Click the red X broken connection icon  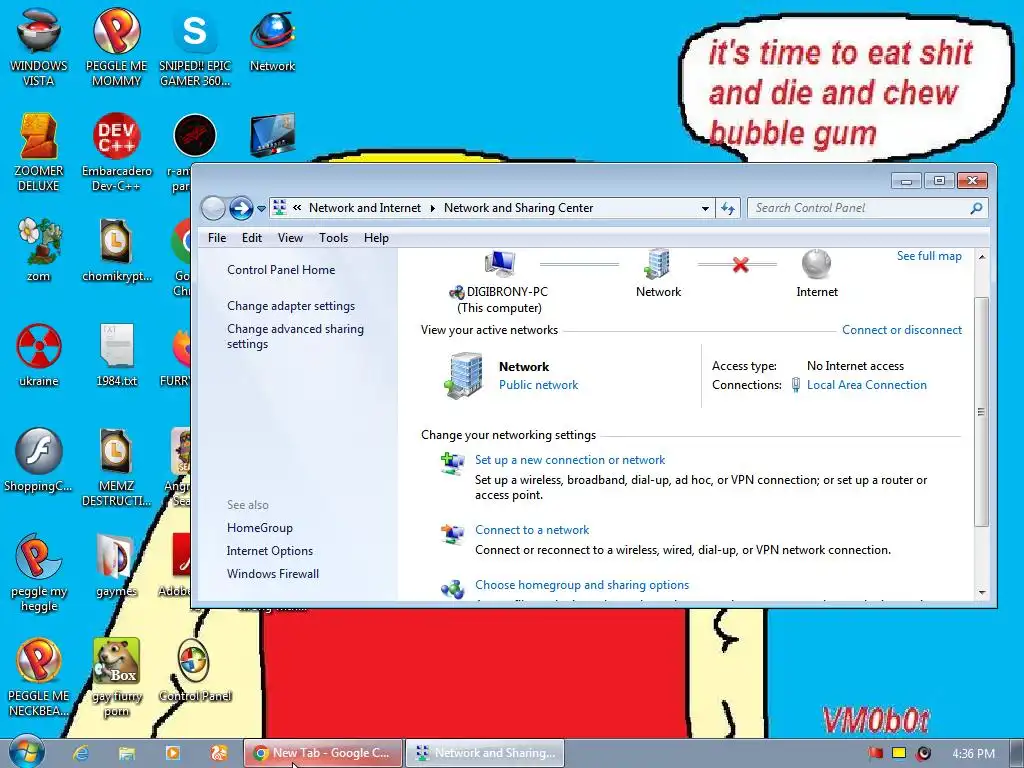click(x=740, y=264)
